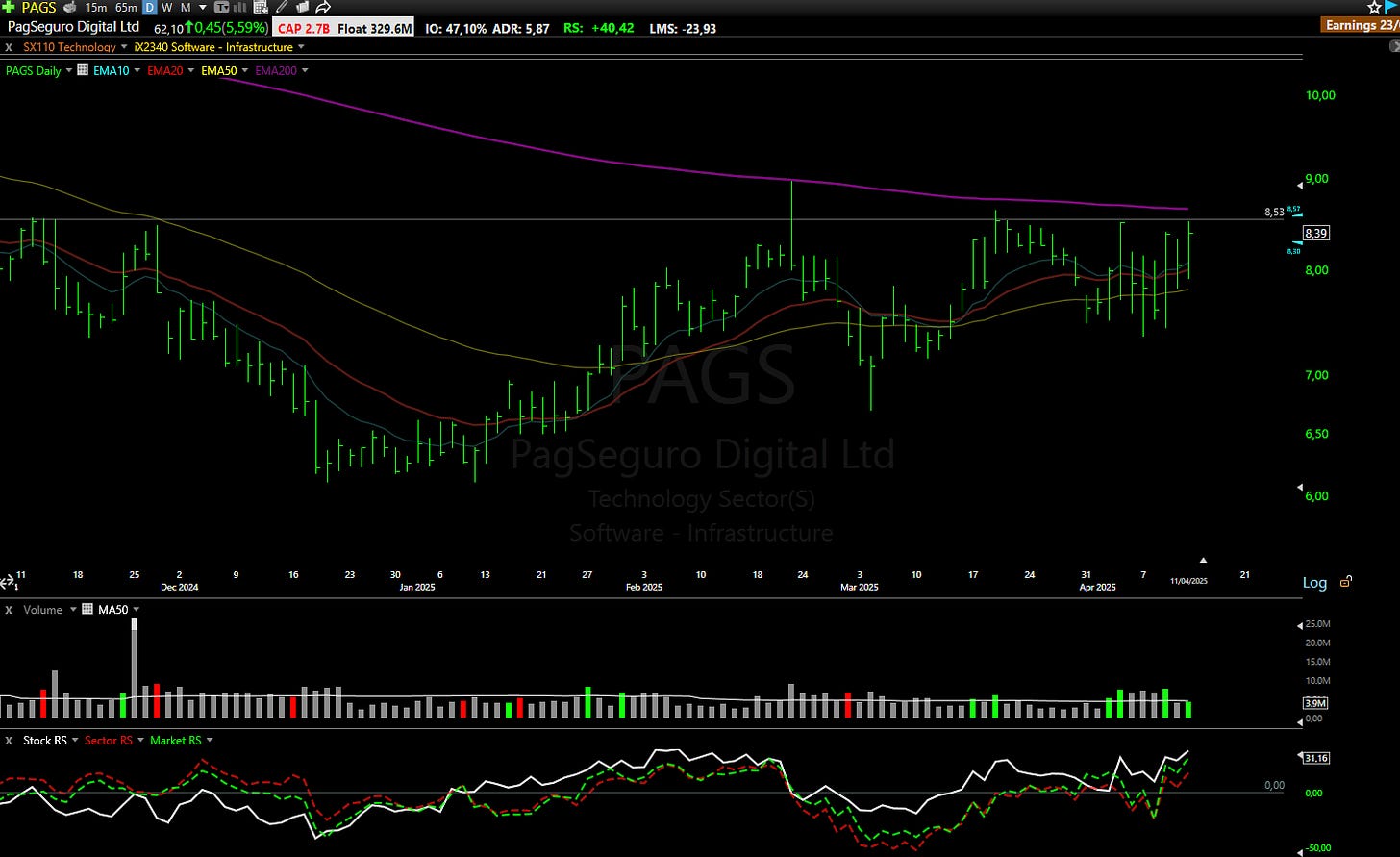Click the share arrow icon
The width and height of the screenshot is (1400, 857).
pyautogui.click(x=323, y=8)
